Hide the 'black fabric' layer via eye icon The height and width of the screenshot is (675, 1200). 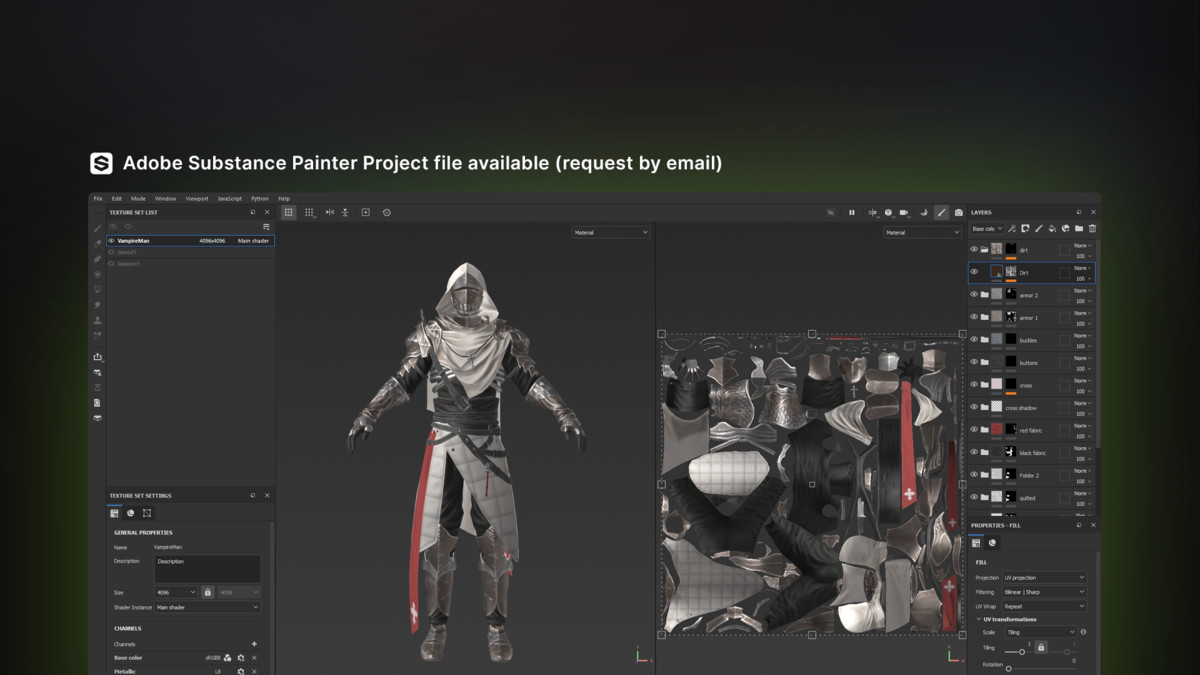click(x=974, y=452)
